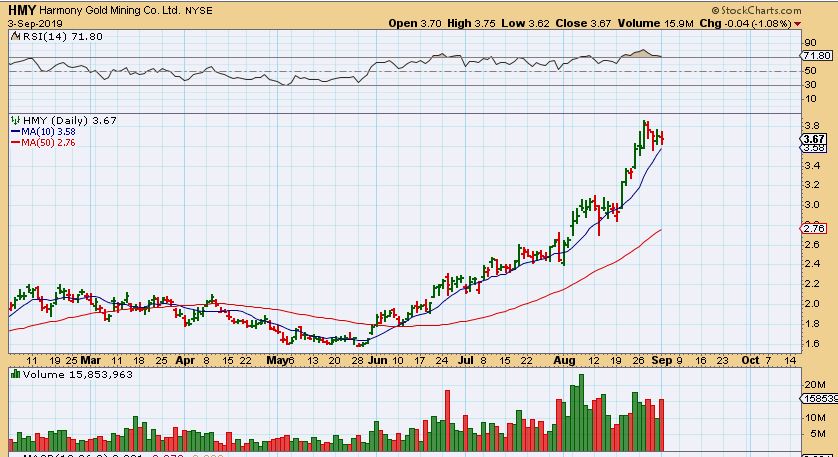Select the HMY ticker symbol in the header
Viewport: 838px width, 457px height.
coord(21,10)
